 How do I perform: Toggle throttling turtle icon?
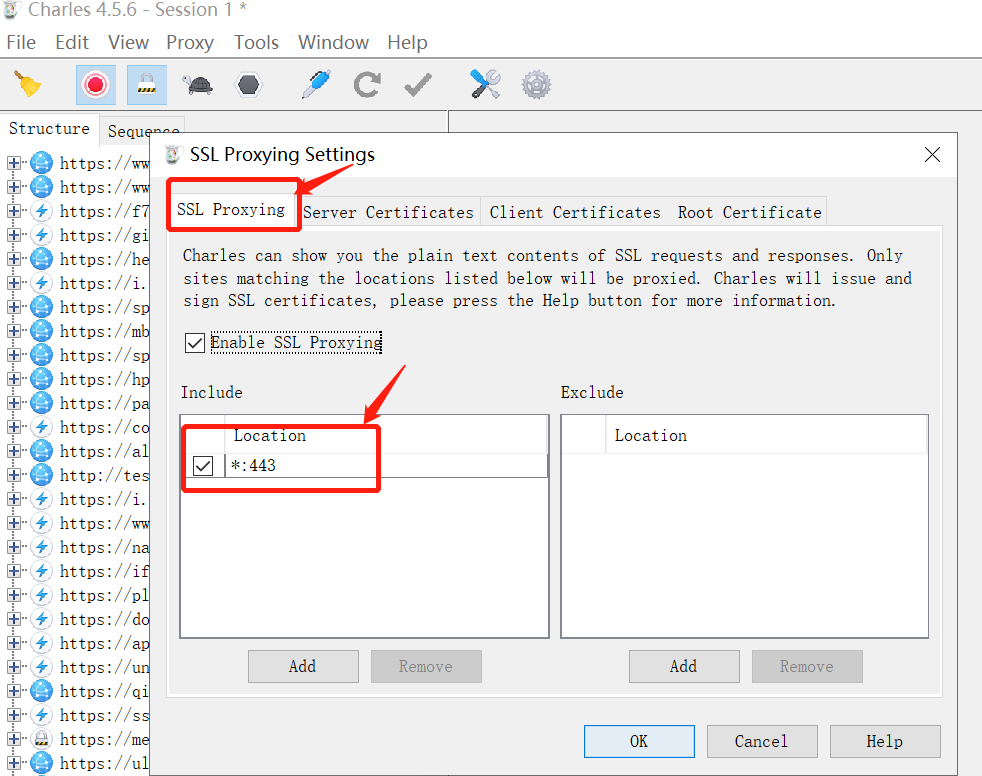[198, 85]
